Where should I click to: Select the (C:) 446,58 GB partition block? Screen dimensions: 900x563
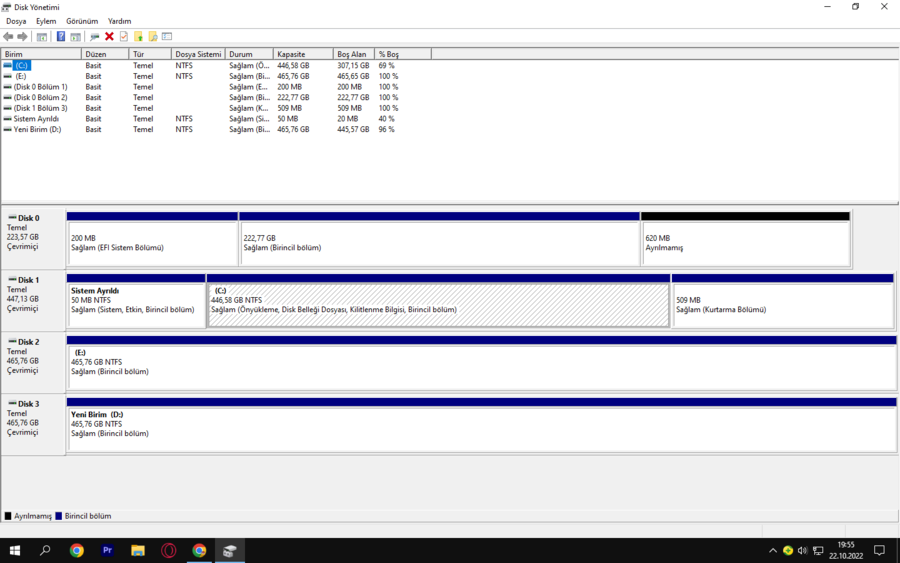pyautogui.click(x=439, y=301)
